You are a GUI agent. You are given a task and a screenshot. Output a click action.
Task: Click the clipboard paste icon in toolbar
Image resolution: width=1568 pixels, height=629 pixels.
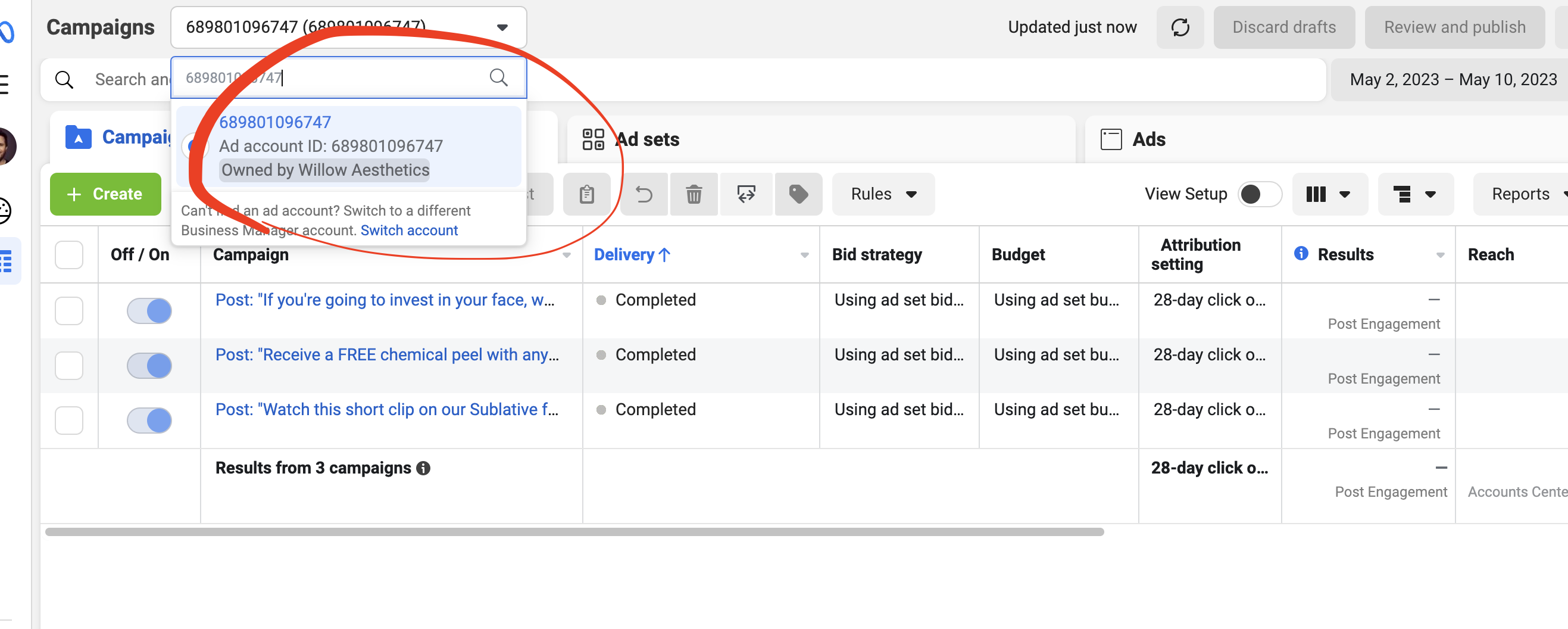(587, 194)
